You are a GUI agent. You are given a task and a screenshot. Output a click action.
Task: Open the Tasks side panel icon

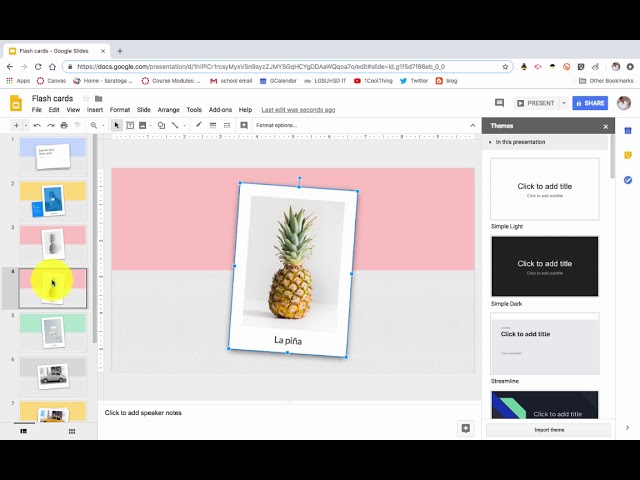pos(628,180)
